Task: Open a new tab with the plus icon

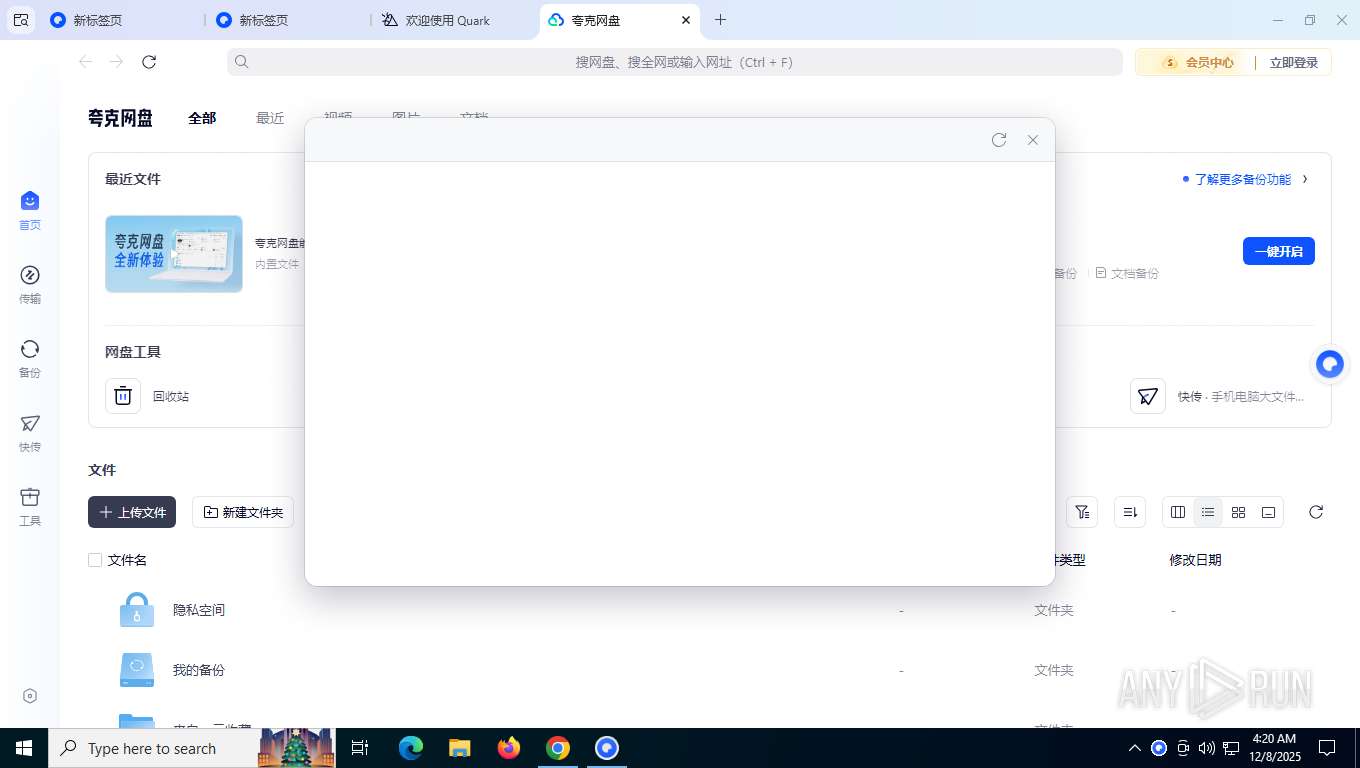Action: [x=720, y=20]
